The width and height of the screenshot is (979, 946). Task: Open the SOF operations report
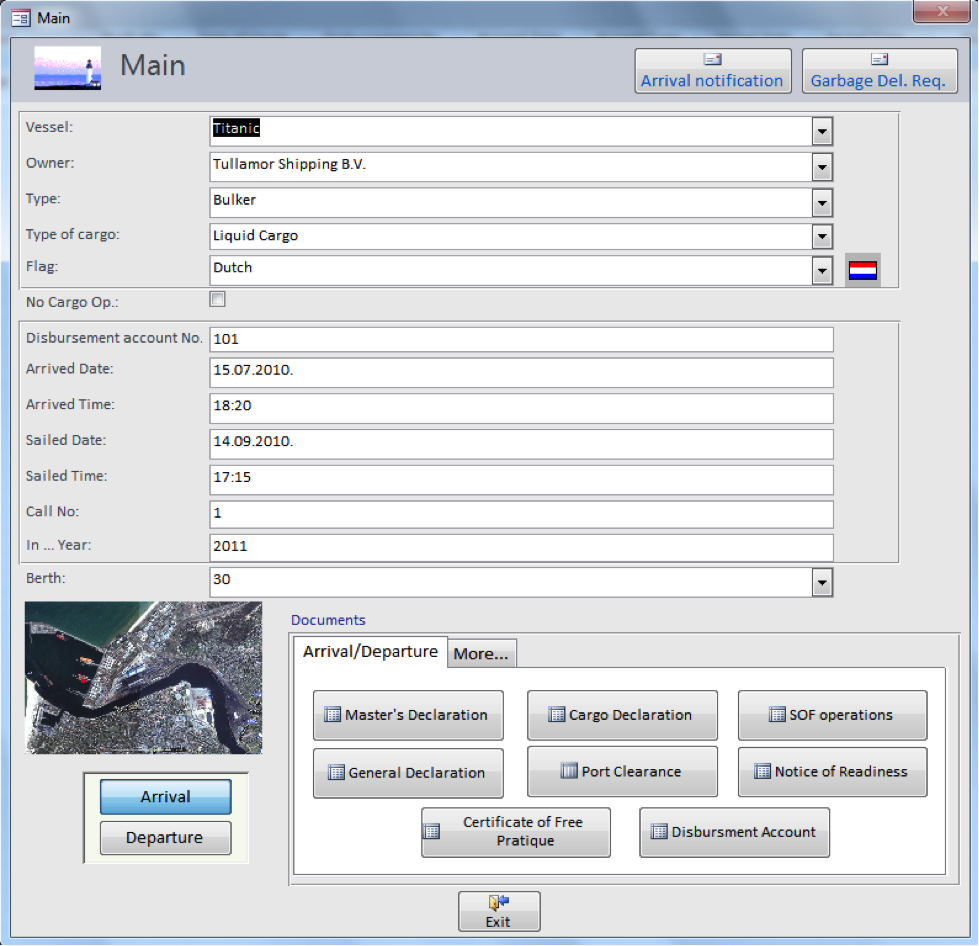(x=832, y=715)
